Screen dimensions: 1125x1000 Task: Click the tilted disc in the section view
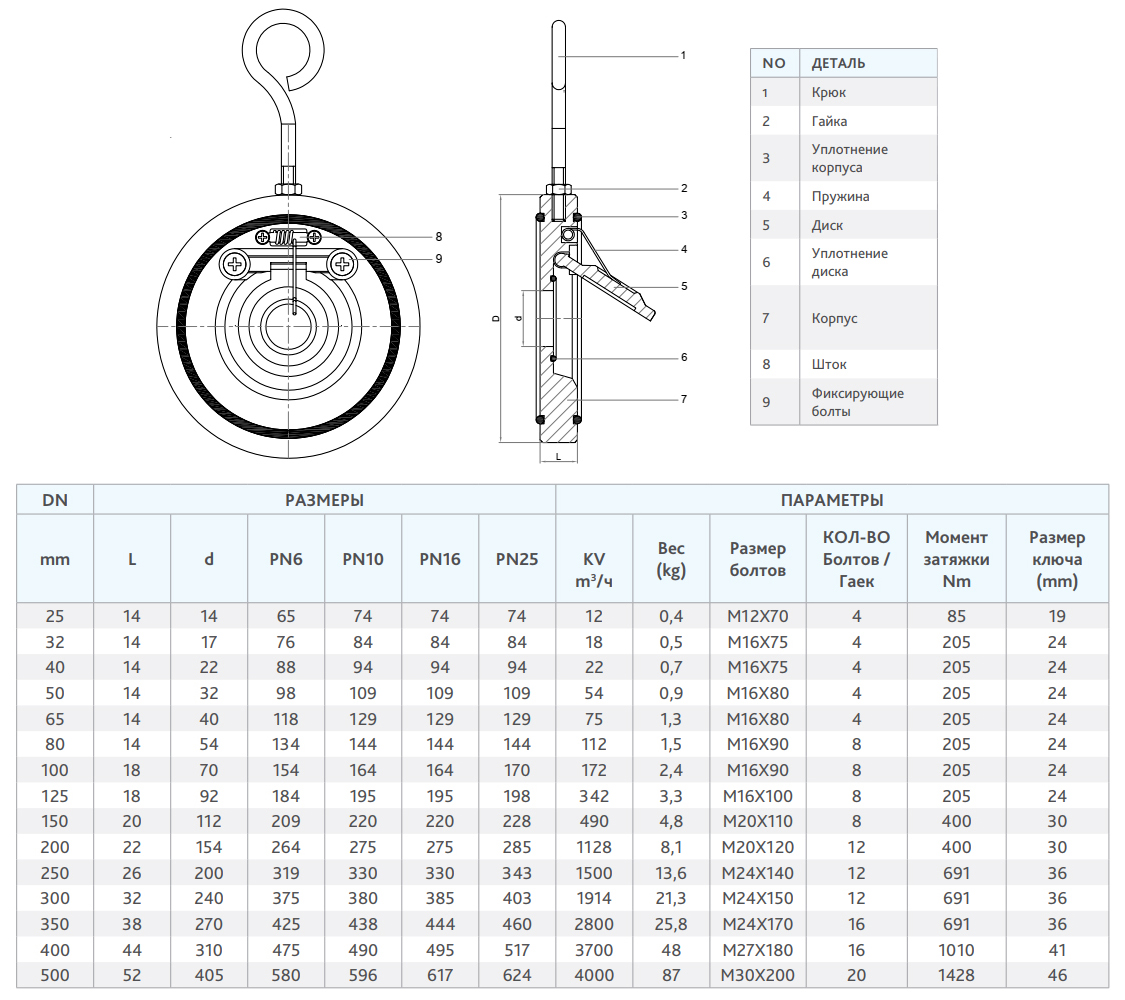[612, 290]
